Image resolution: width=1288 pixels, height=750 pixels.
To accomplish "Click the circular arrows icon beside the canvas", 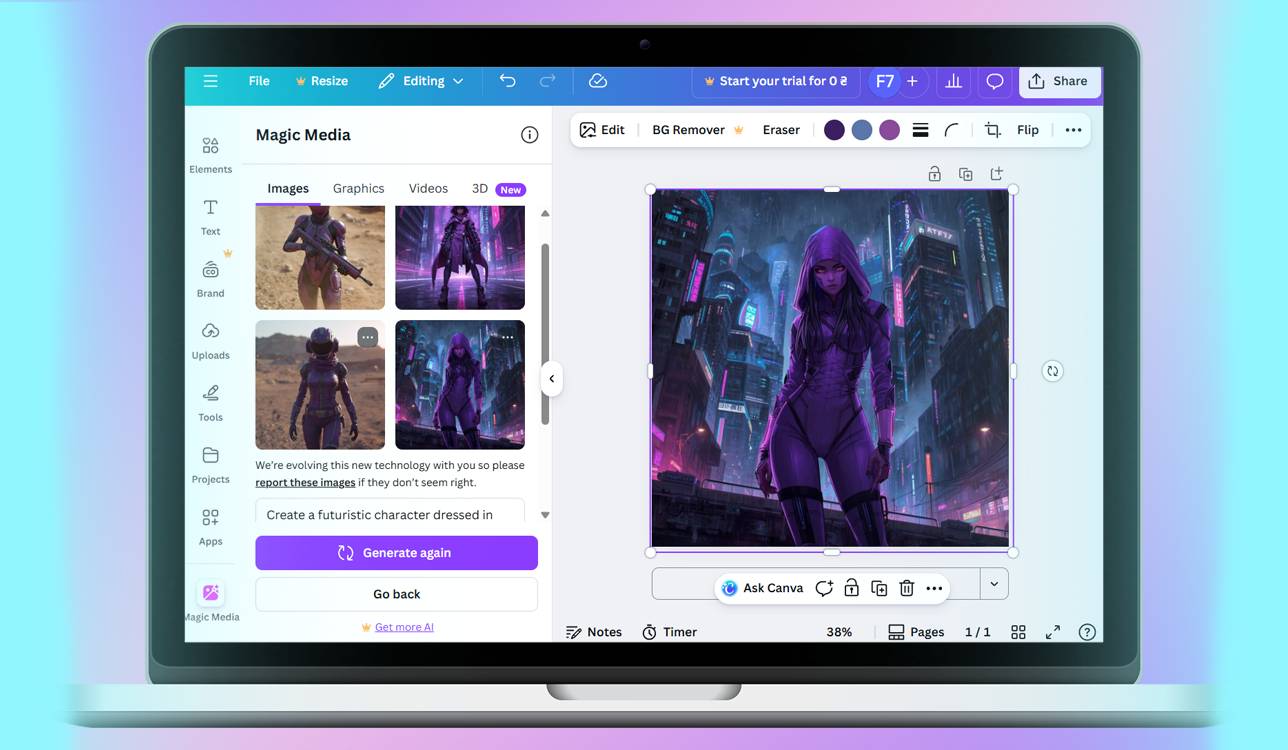I will (1052, 371).
